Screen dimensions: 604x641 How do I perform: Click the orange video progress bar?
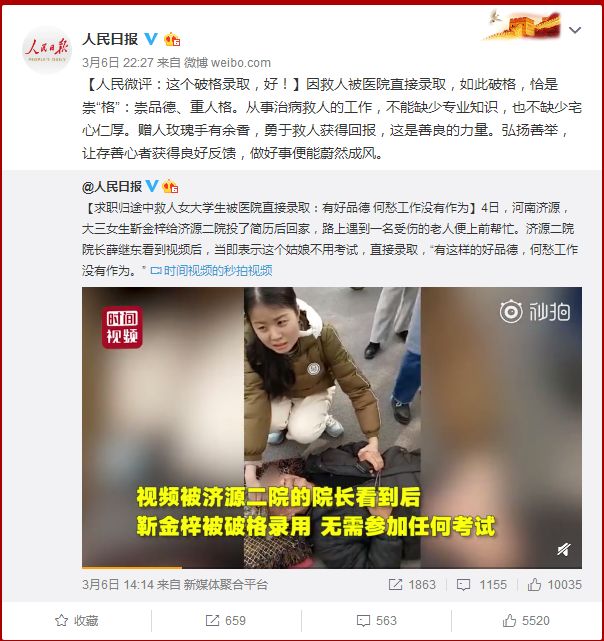coord(132,567)
